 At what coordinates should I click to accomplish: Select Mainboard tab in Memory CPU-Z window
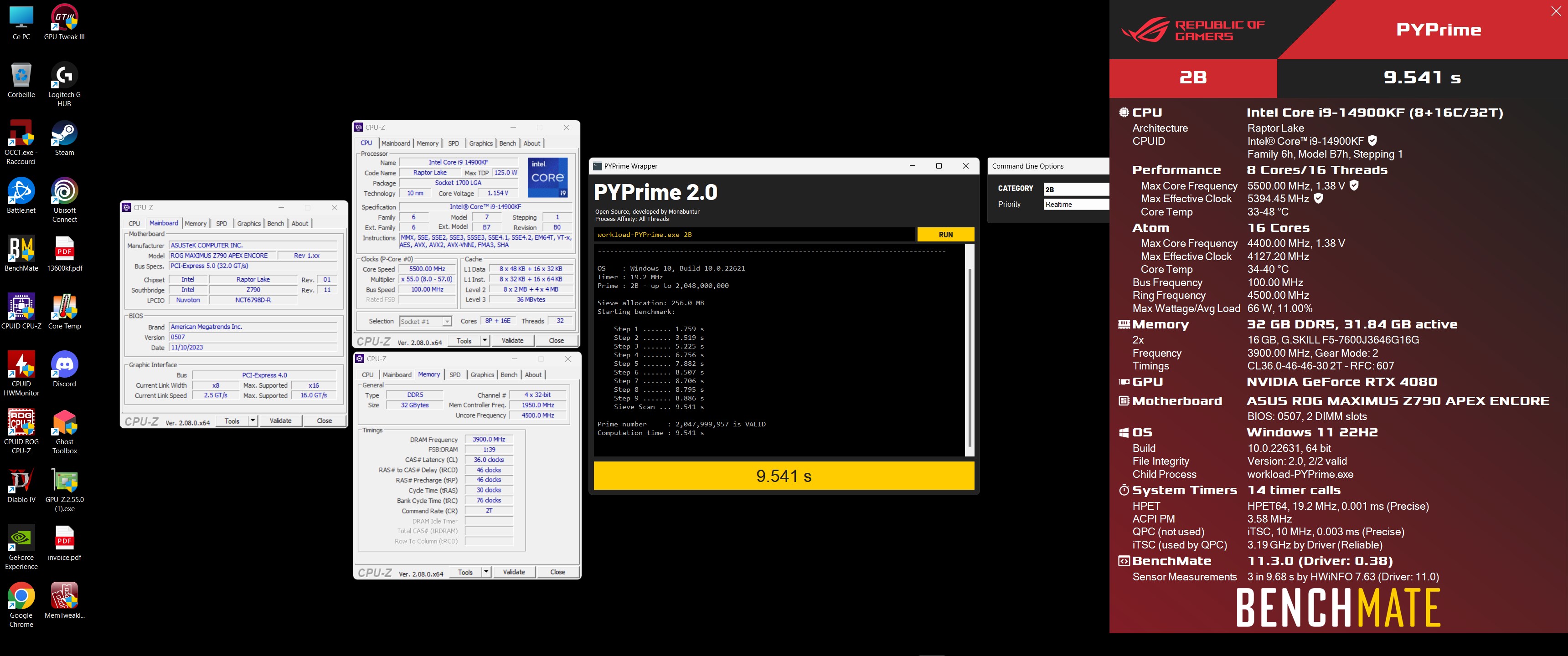(x=397, y=375)
